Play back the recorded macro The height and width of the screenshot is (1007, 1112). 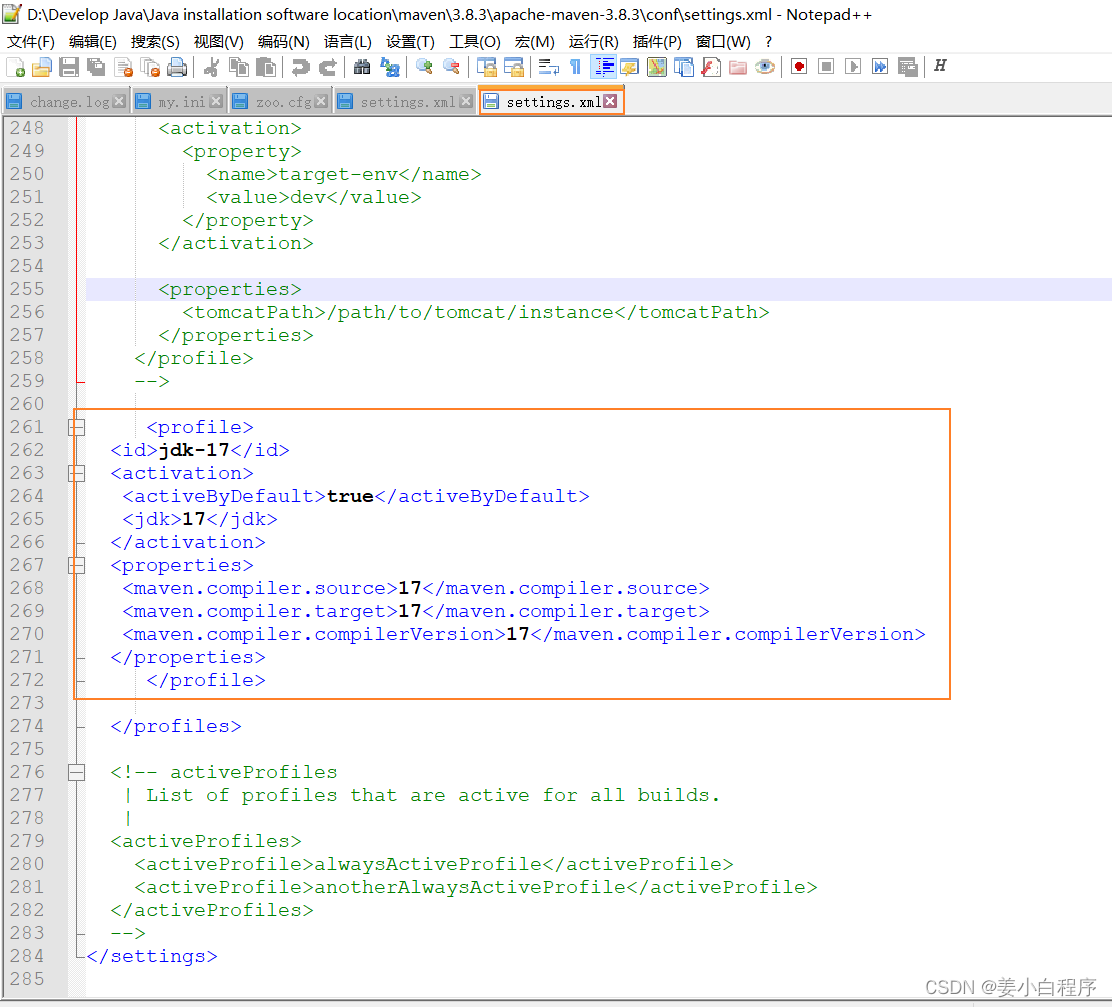(x=853, y=67)
